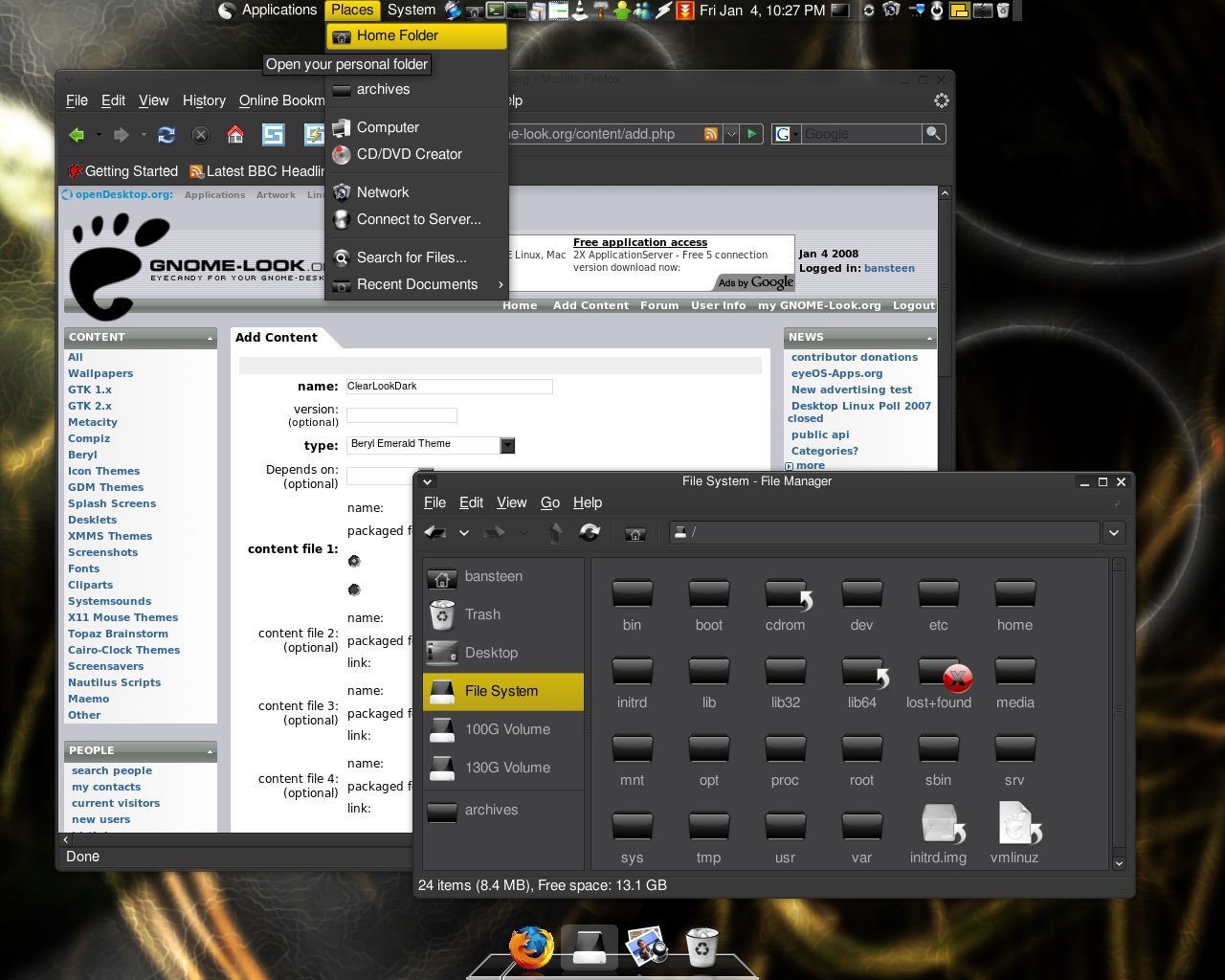Click the VLC cone icon in top panel
Image resolution: width=1225 pixels, height=980 pixels.
pyautogui.click(x=580, y=11)
